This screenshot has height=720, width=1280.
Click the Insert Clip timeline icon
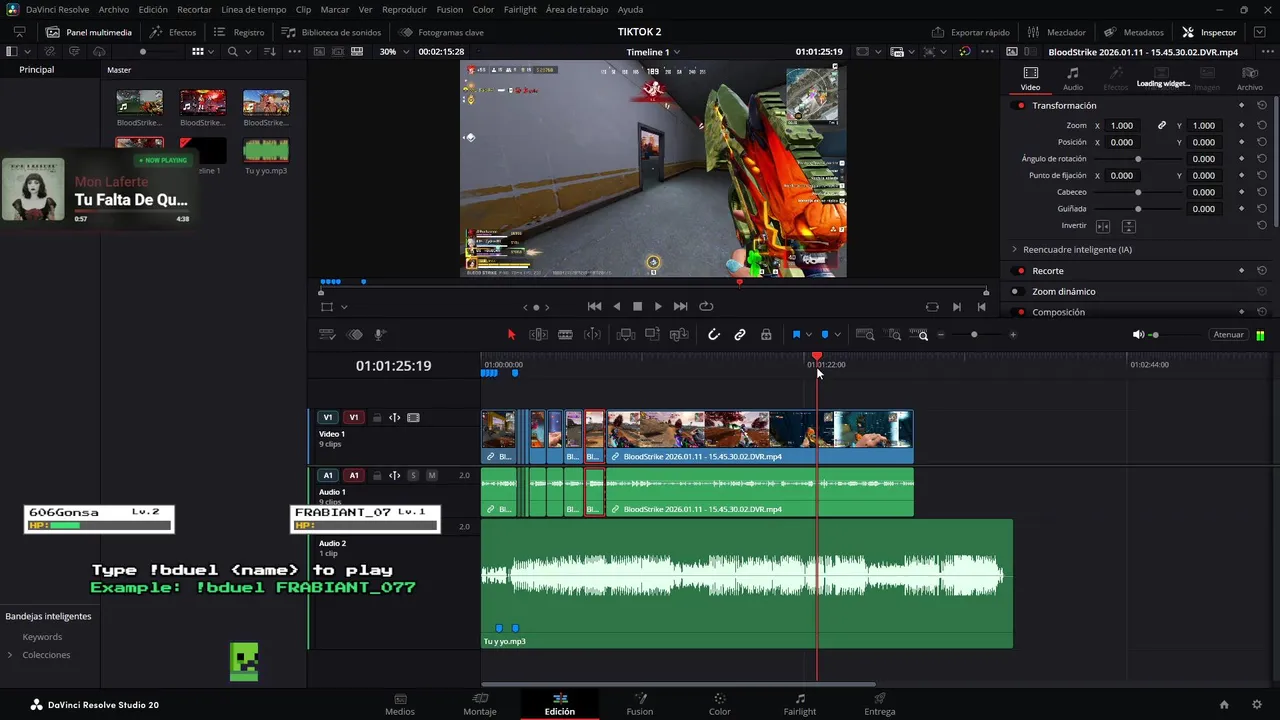point(626,335)
